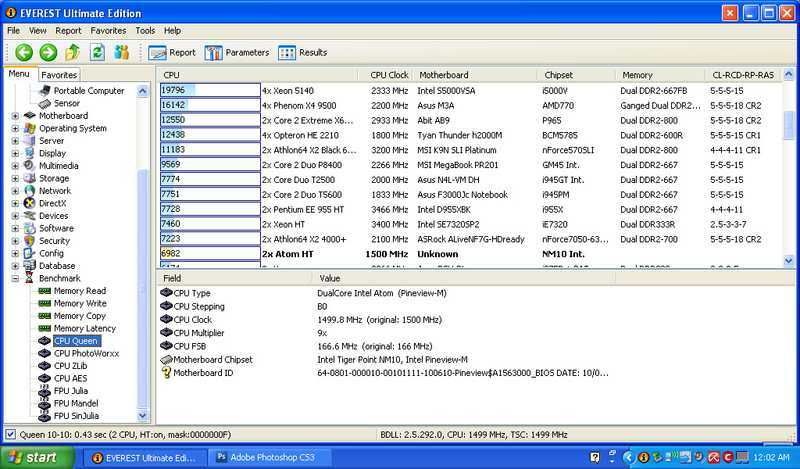This screenshot has height=469, width=800.
Task: Select Portable Computer in the tree
Action: [x=89, y=91]
